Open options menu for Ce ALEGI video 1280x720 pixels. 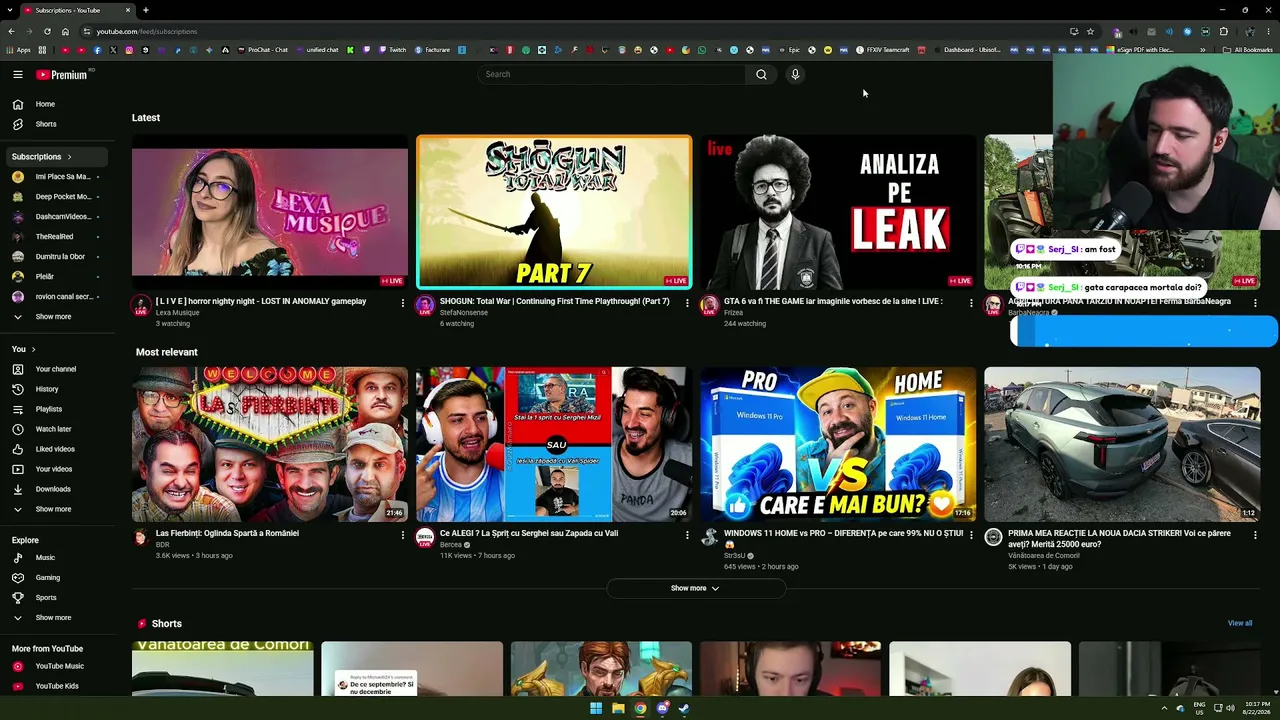point(687,535)
